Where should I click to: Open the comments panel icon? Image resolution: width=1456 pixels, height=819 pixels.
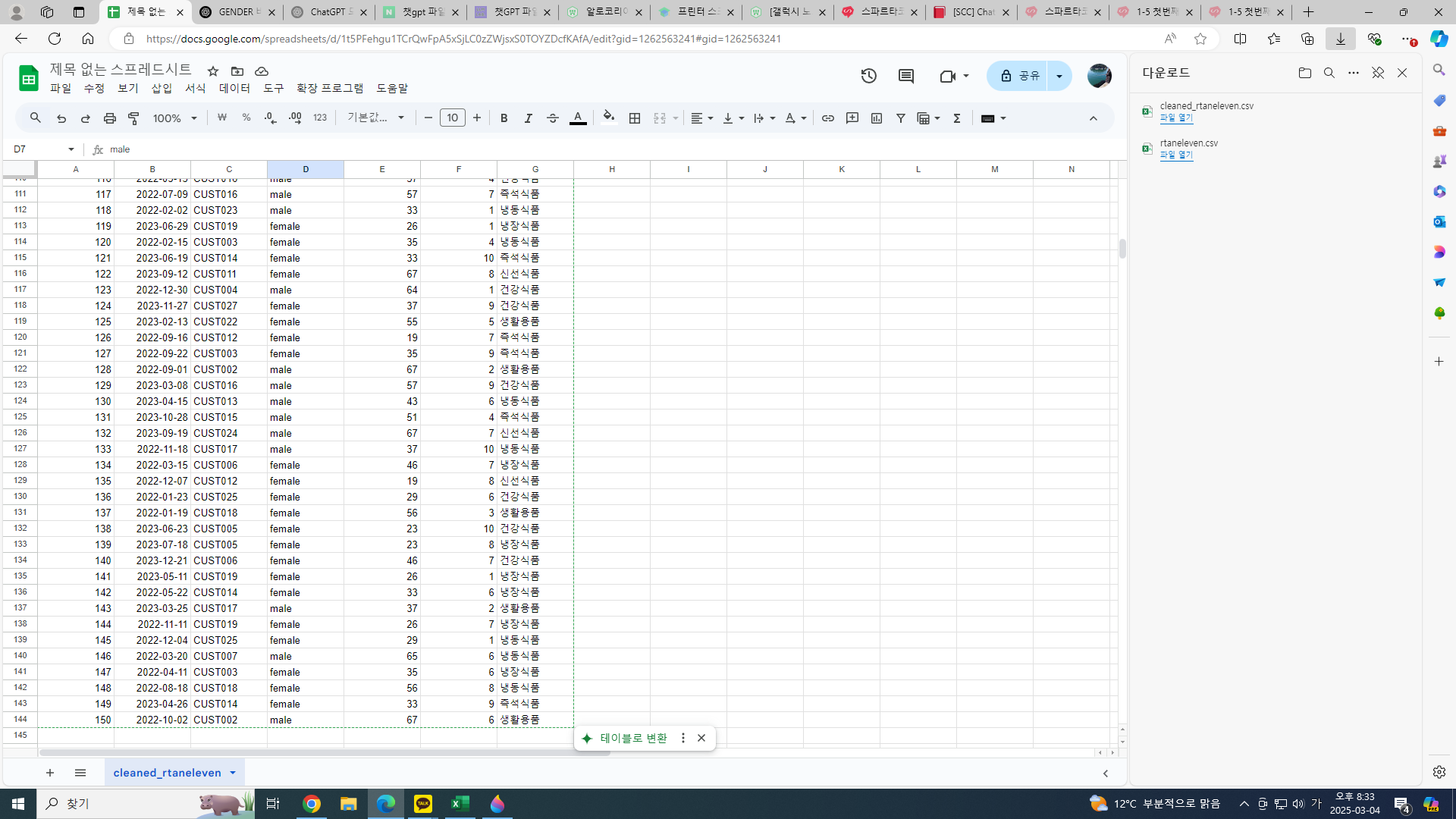click(906, 76)
